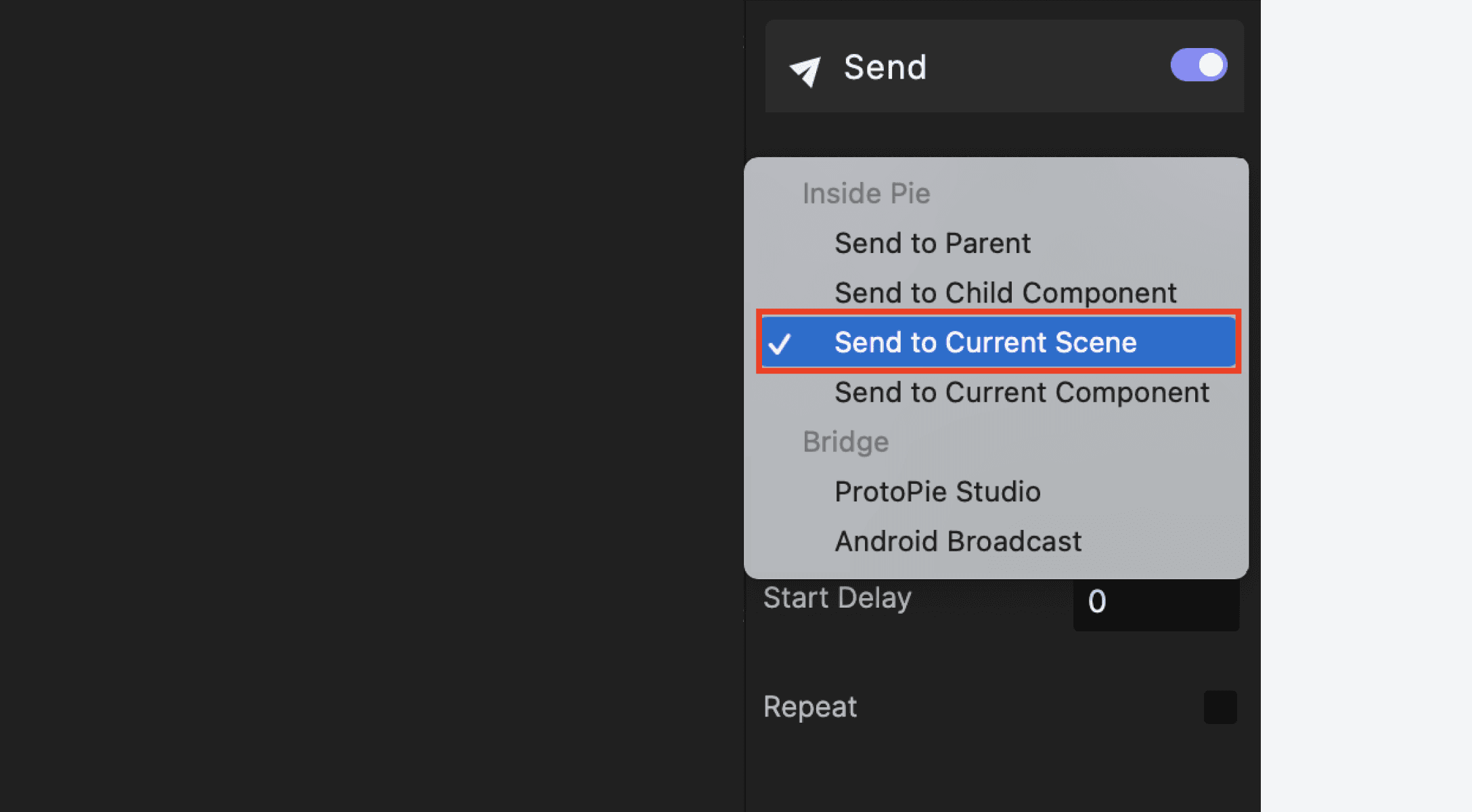Select Send to Parent option
The image size is (1472, 812).
click(933, 243)
